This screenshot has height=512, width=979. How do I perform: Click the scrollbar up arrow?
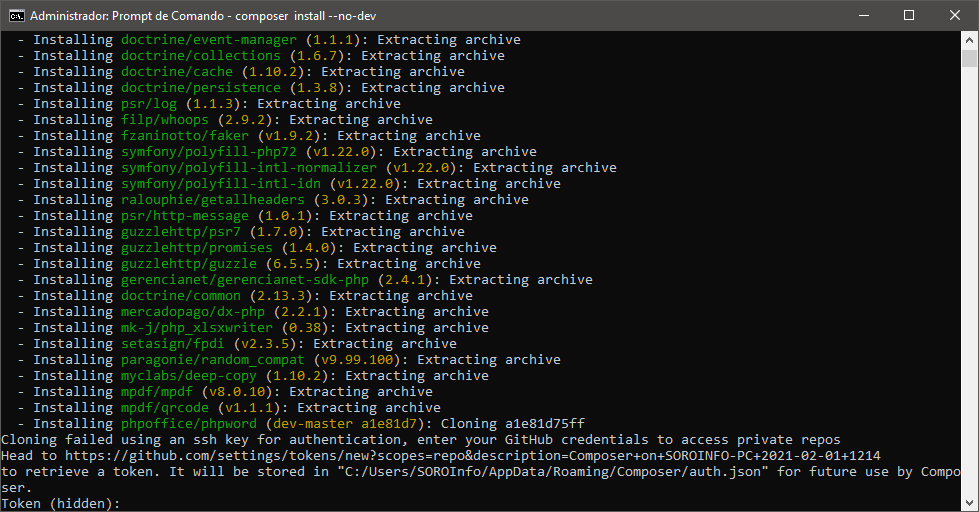[969, 41]
